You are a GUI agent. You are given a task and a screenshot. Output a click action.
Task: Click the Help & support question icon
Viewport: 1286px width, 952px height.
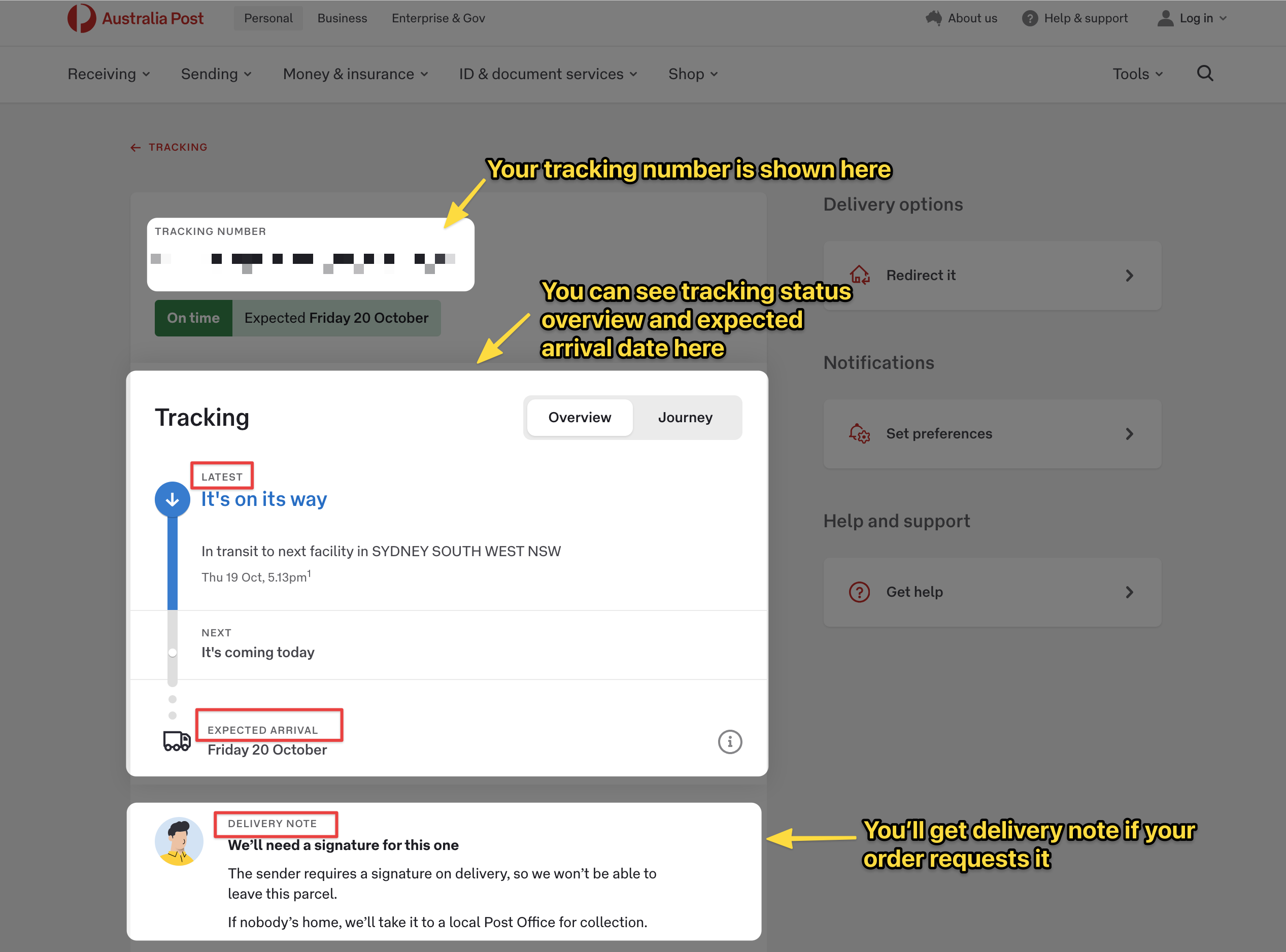(x=1030, y=18)
